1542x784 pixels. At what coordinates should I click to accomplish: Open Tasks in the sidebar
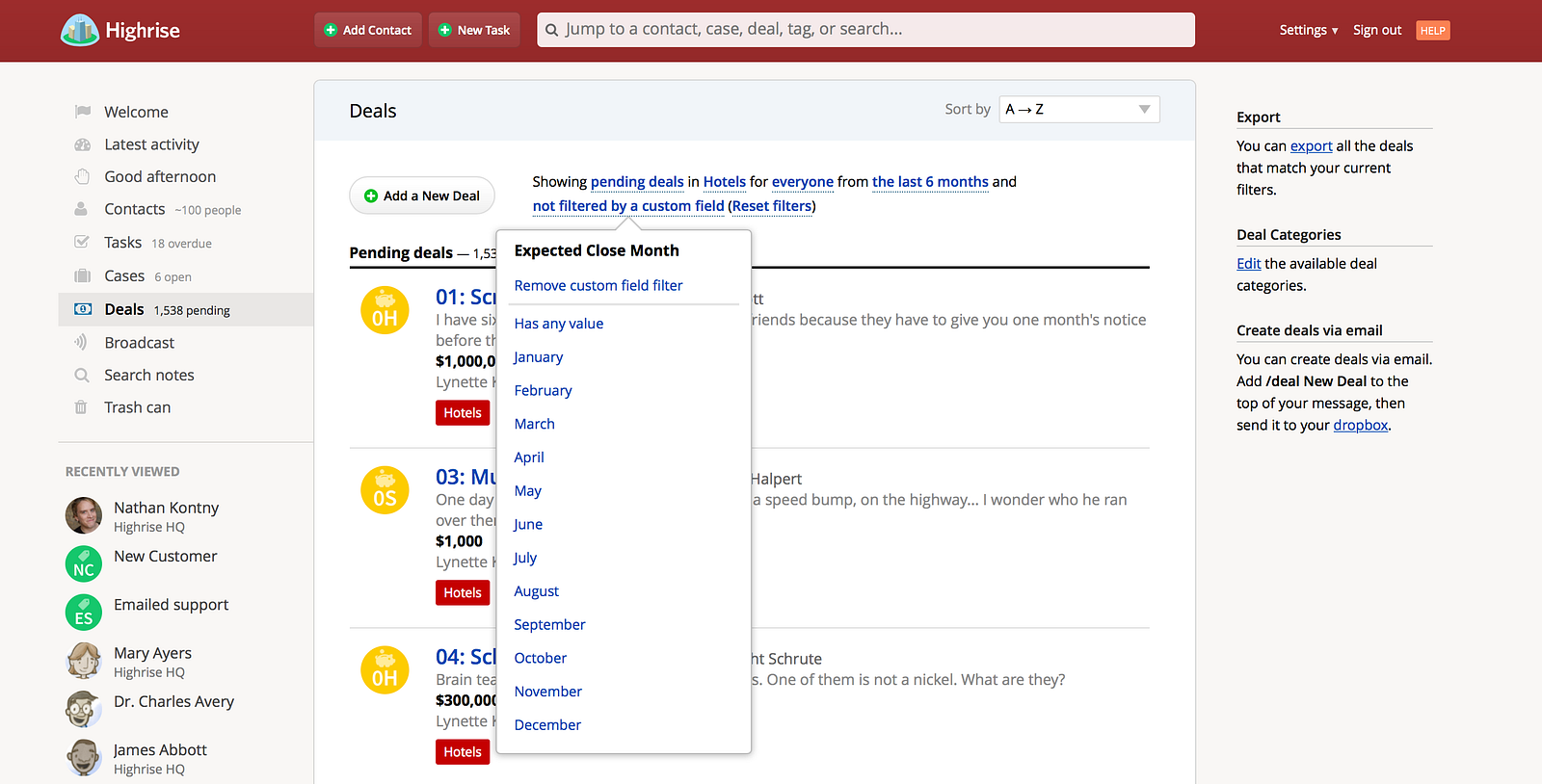123,242
